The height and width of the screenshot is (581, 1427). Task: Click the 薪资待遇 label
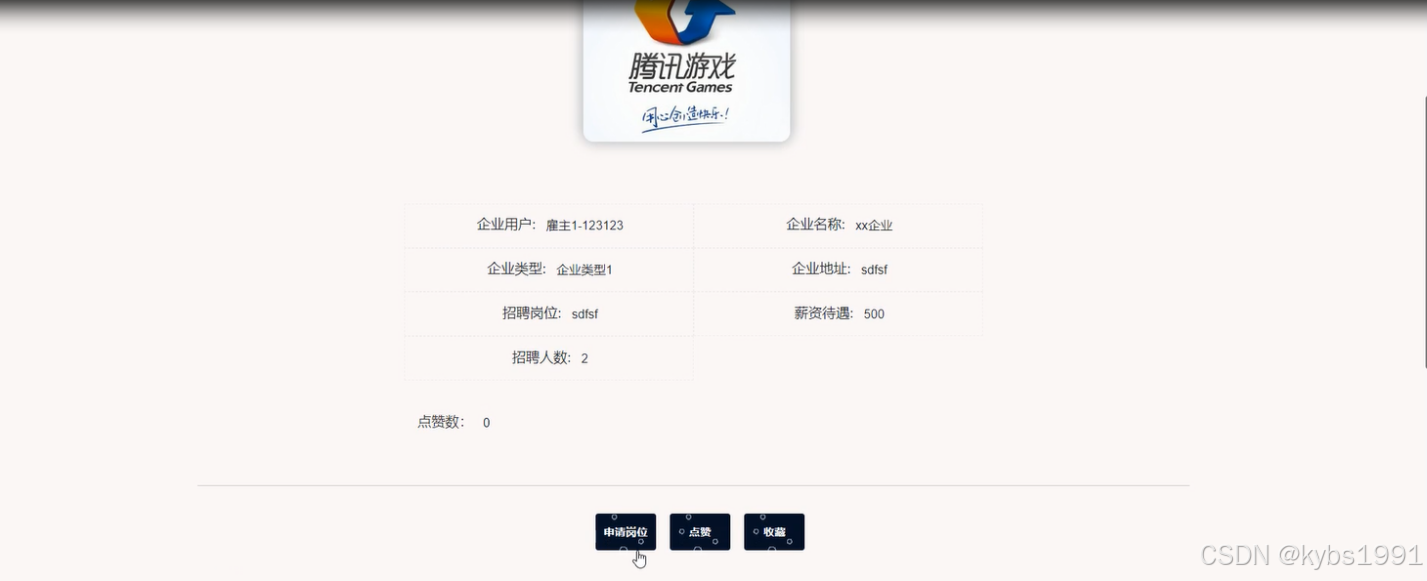(x=825, y=313)
